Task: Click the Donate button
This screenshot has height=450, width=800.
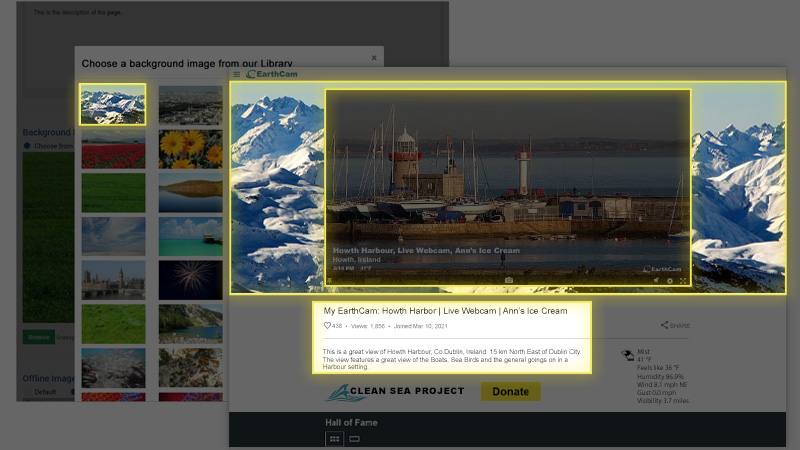Action: 511,391
